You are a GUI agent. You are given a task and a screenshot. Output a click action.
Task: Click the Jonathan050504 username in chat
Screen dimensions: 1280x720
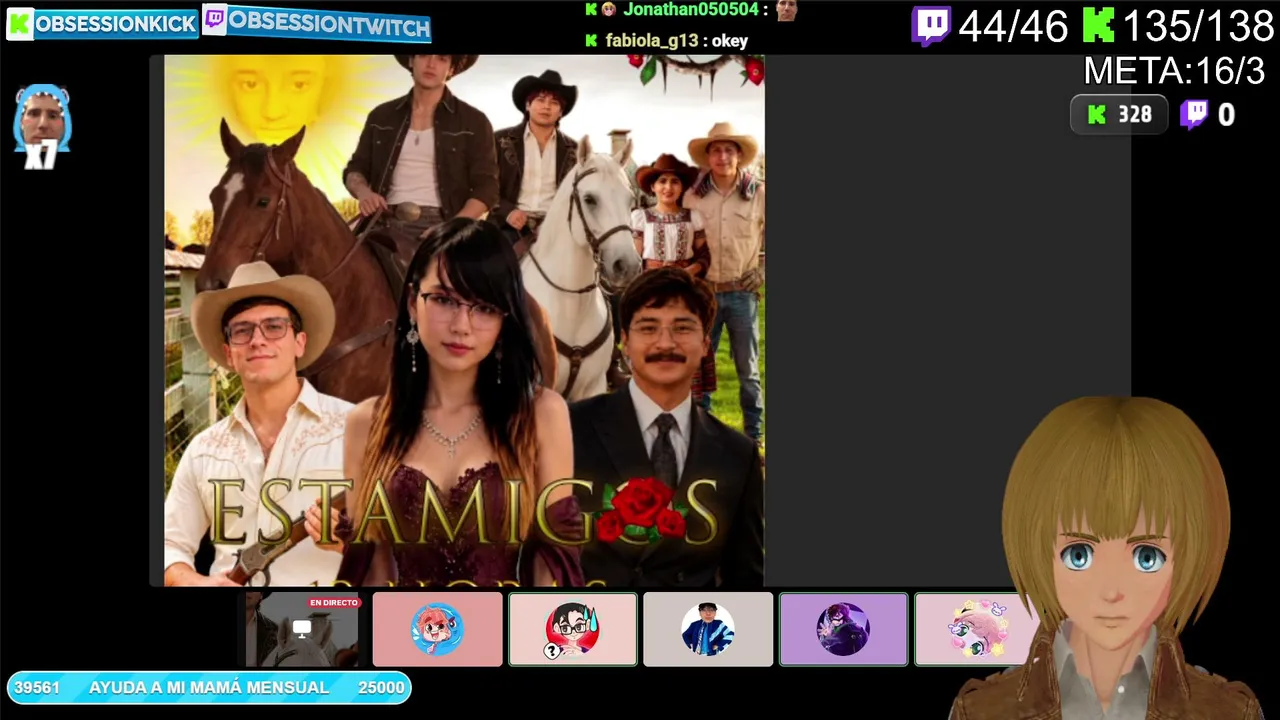(x=690, y=10)
